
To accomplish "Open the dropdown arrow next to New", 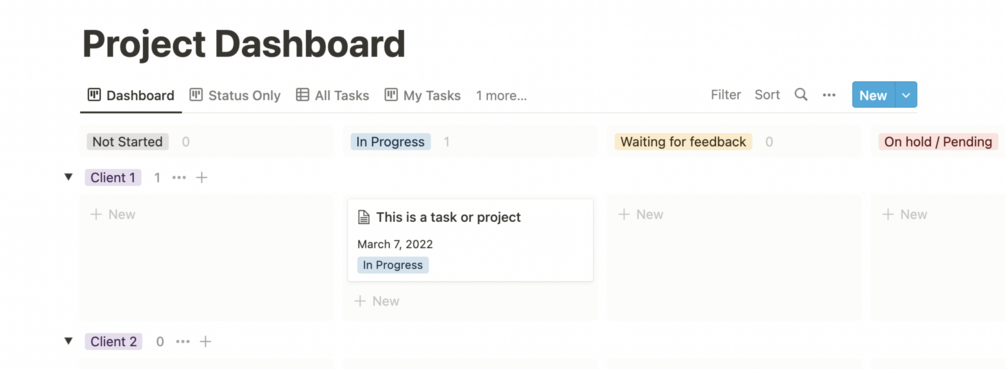I will pyautogui.click(x=906, y=95).
